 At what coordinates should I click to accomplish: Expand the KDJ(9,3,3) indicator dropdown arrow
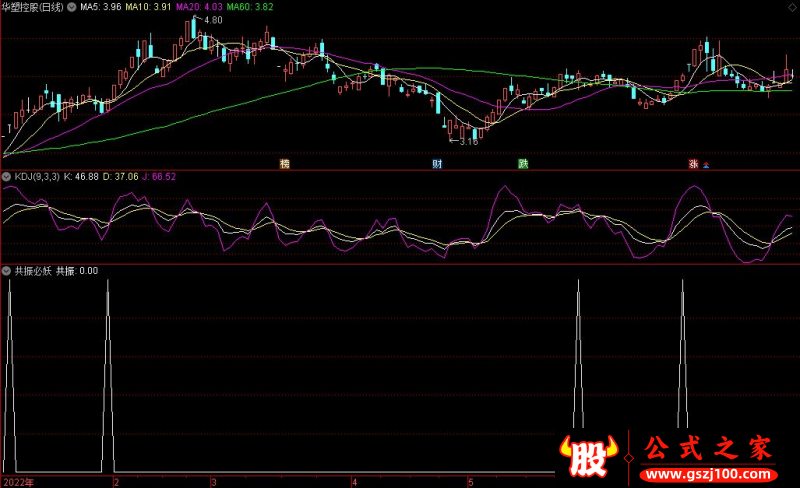(7, 177)
